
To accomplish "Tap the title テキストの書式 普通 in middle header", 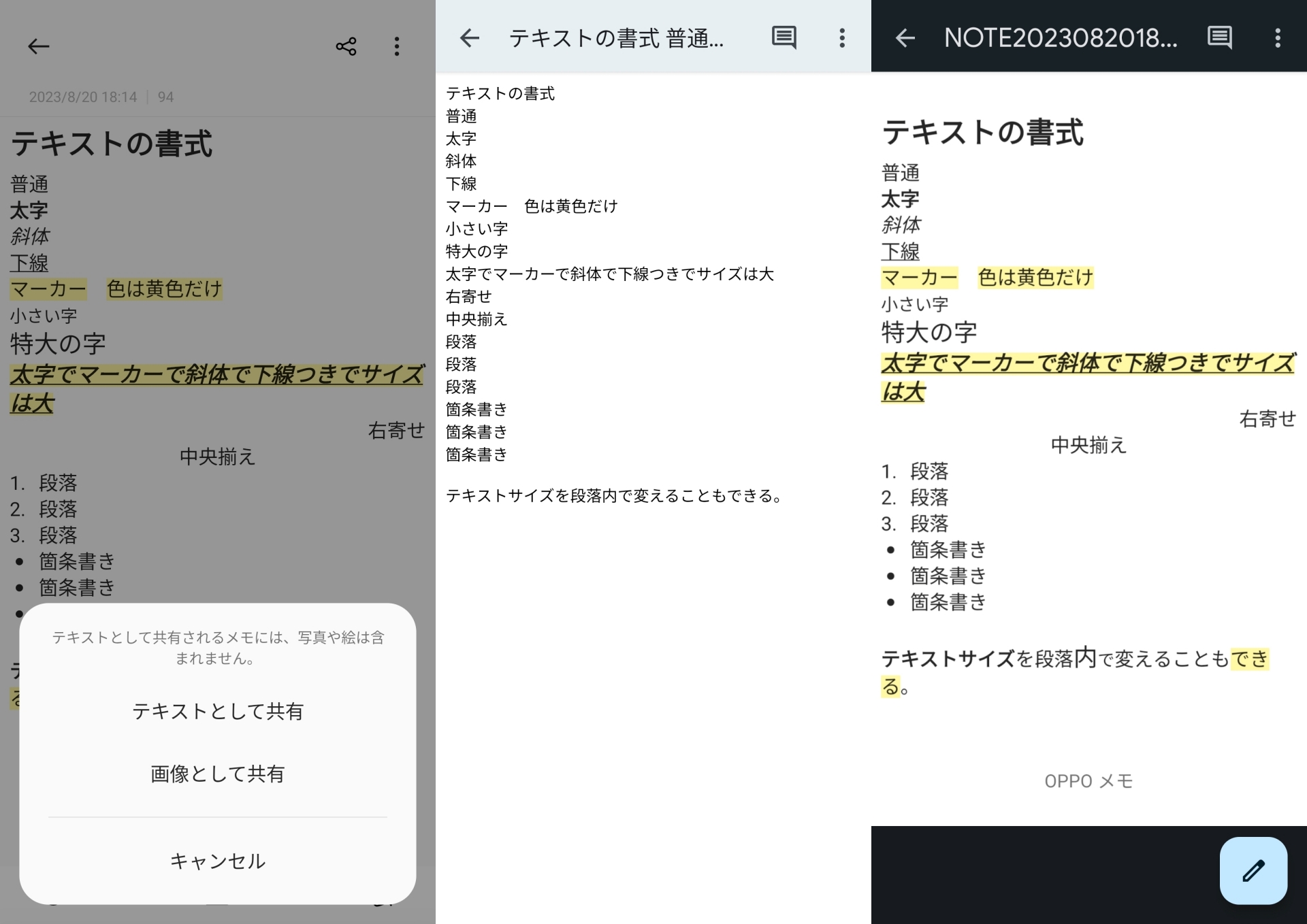I will point(616,38).
